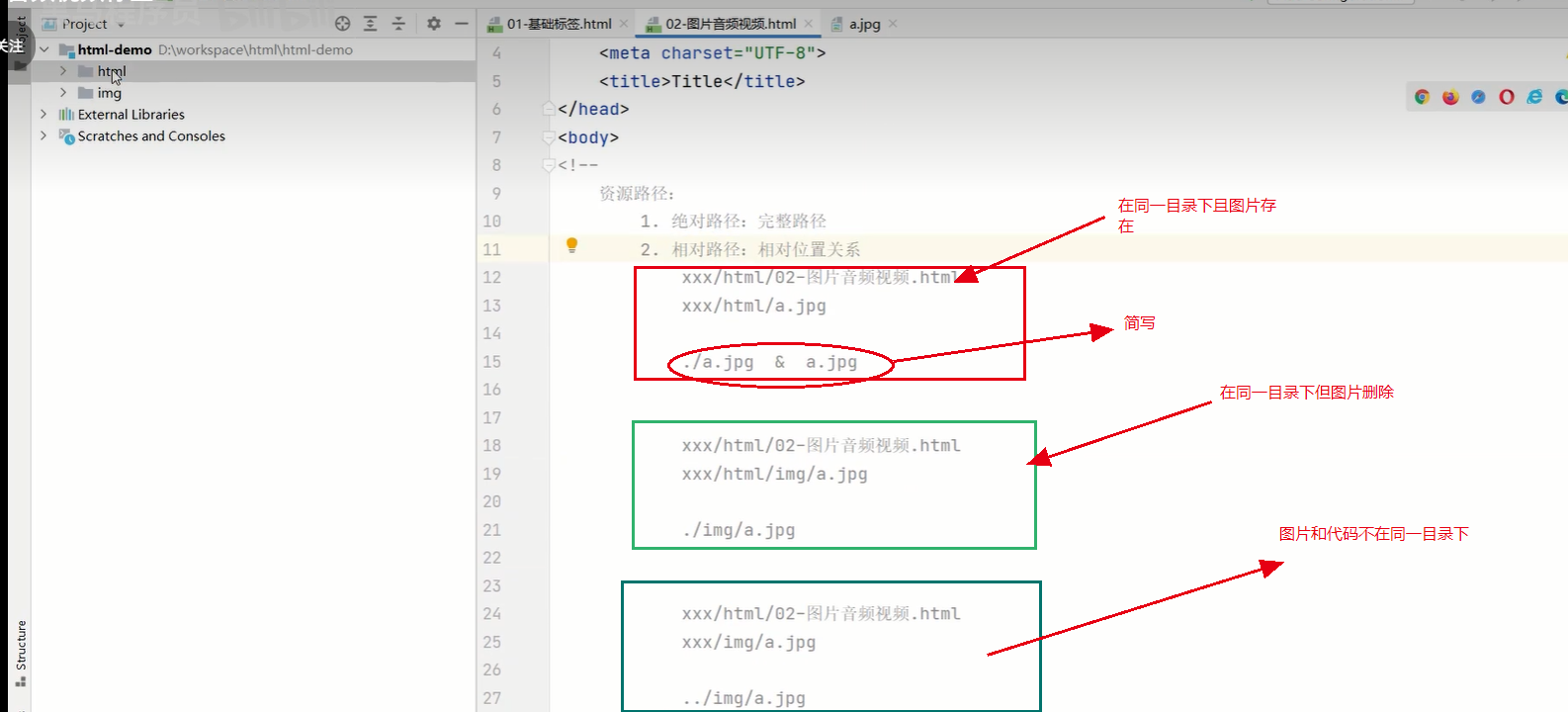The image size is (1568, 712).
Task: Close the 02-图片音频视频.html tab
Action: pos(809,24)
